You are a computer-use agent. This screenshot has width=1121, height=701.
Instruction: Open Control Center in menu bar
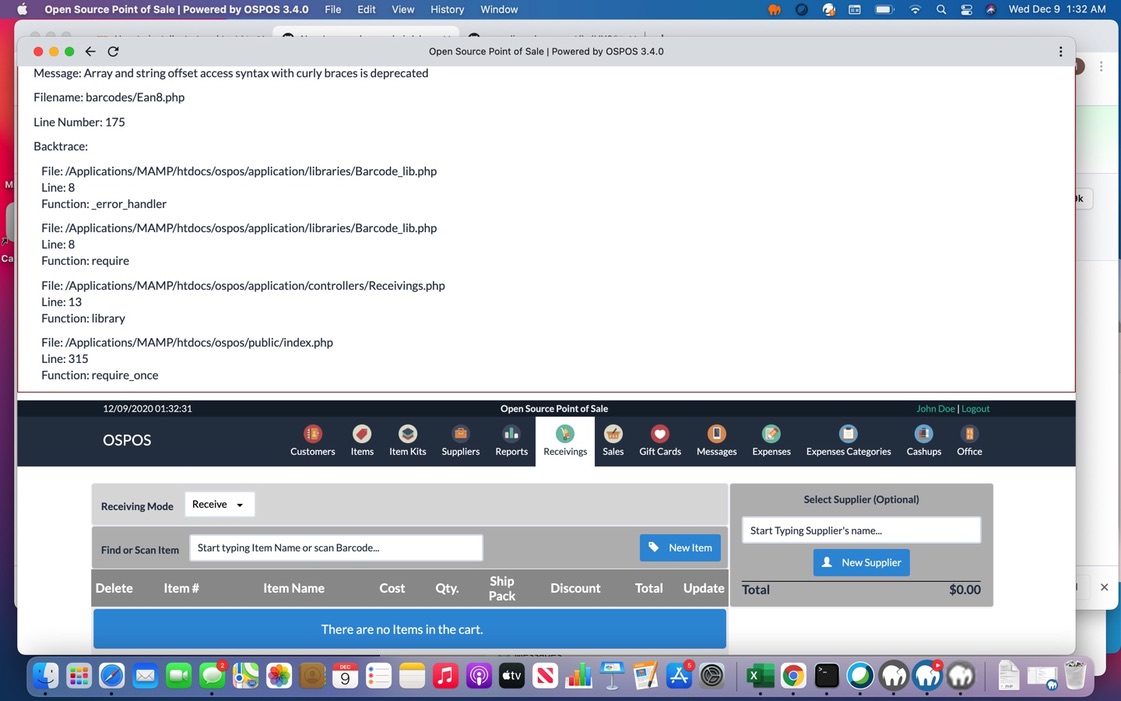pyautogui.click(x=966, y=9)
